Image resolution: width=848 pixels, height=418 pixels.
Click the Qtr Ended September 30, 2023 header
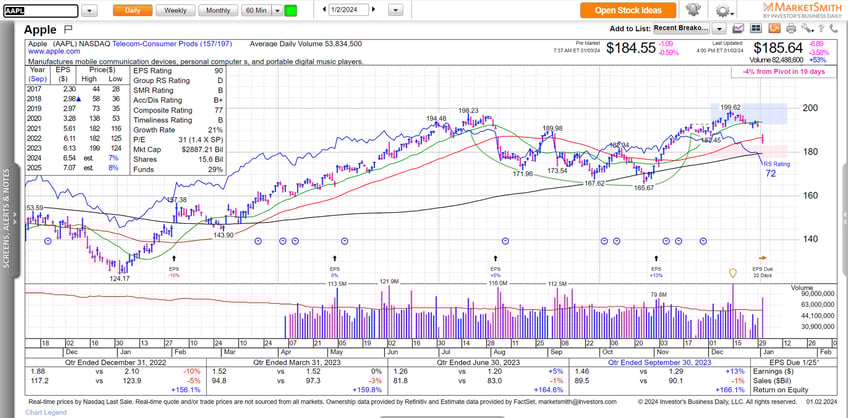(x=658, y=363)
